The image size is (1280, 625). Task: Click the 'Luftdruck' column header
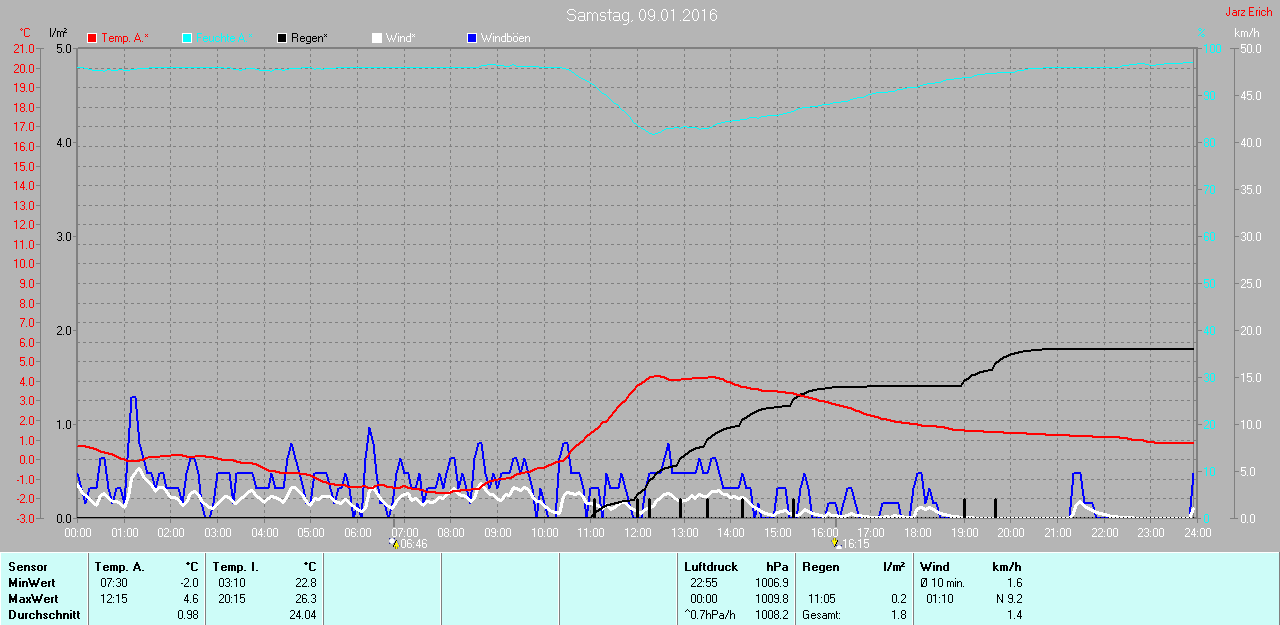(711, 567)
